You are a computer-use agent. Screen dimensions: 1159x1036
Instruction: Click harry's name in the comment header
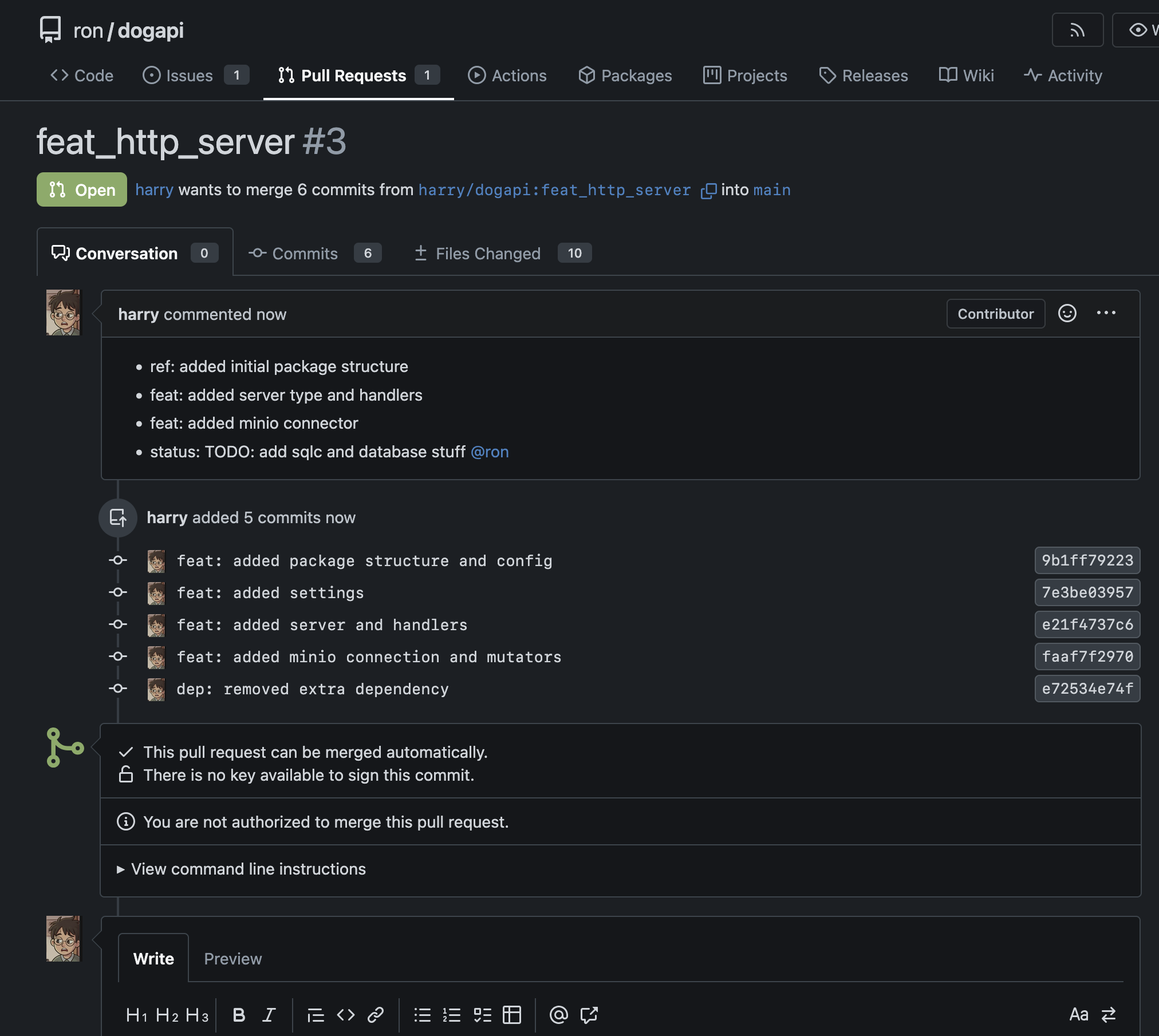coord(139,314)
